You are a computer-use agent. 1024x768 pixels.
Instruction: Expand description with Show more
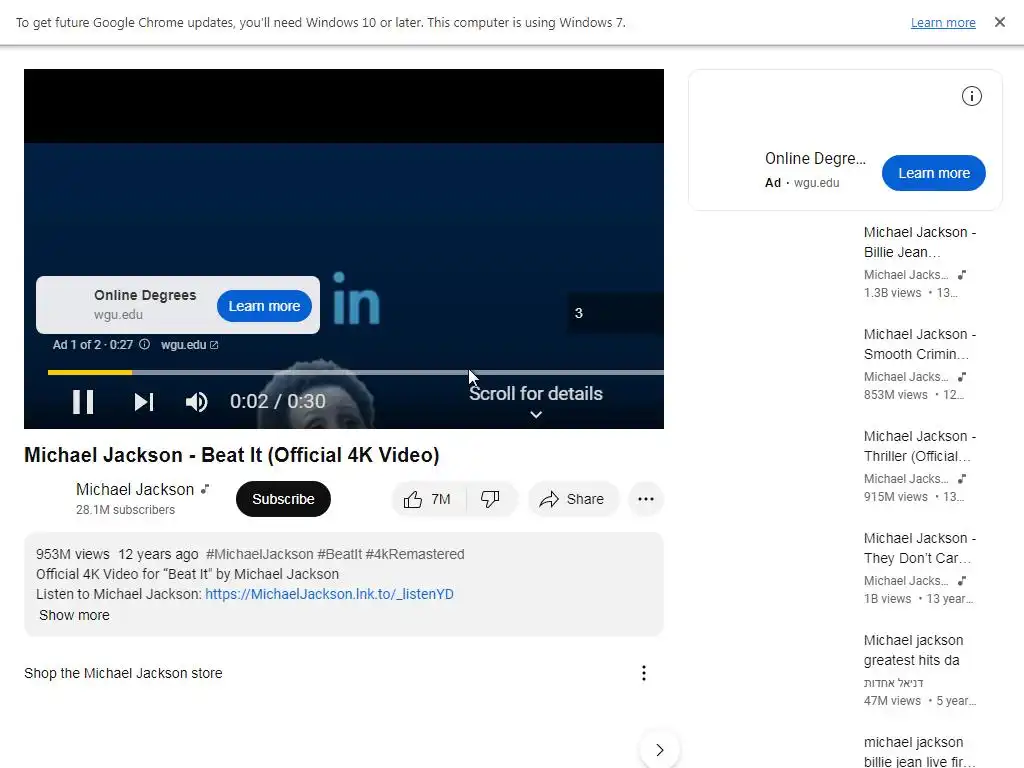[x=74, y=615]
